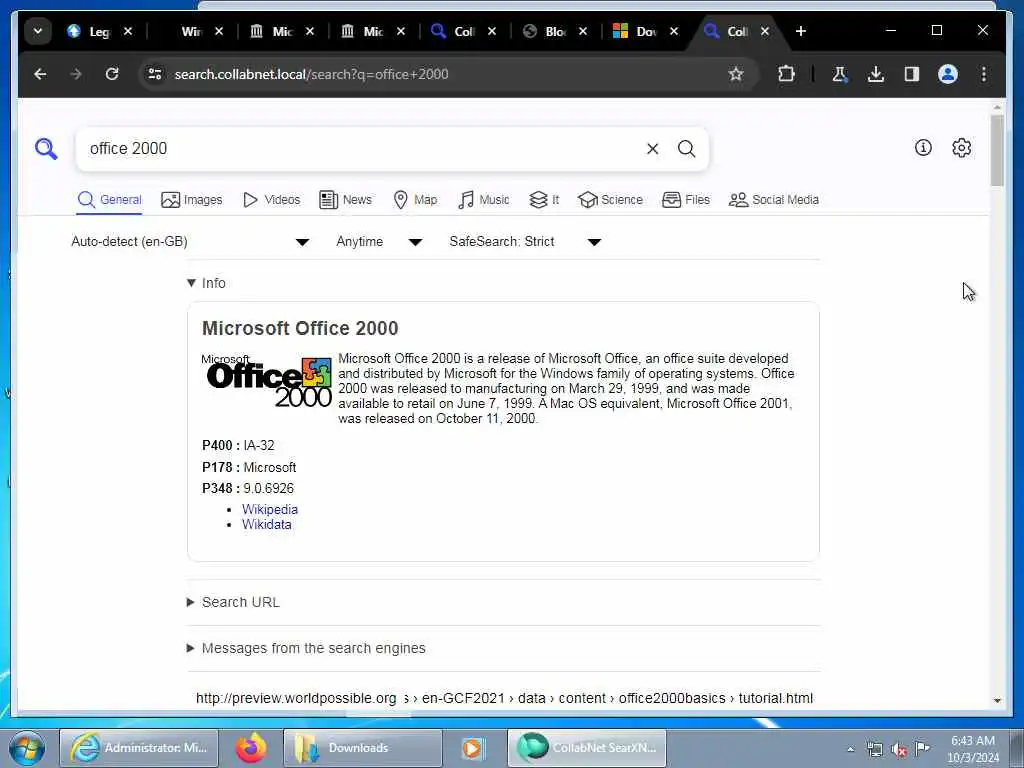
Task: Open the Extensions puzzle icon
Action: [x=786, y=74]
